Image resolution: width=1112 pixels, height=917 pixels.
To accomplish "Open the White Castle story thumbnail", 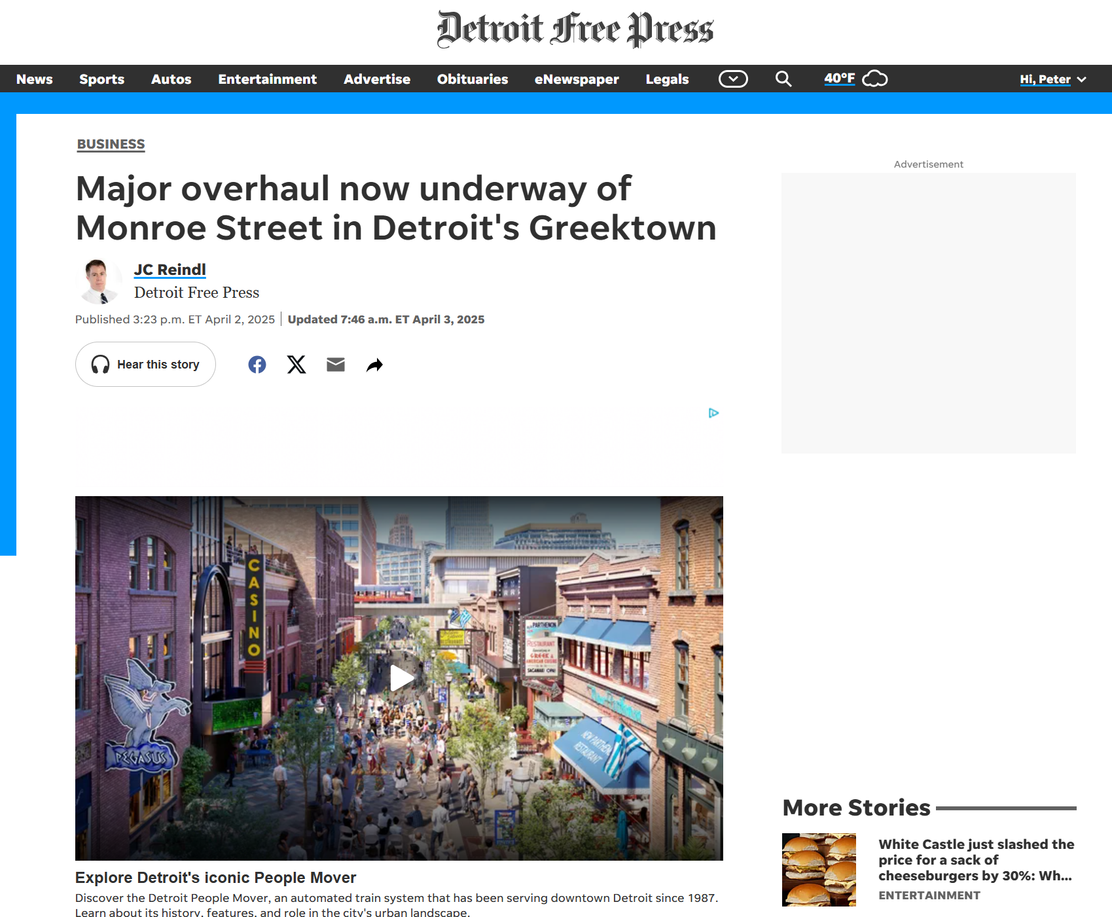I will 819,869.
